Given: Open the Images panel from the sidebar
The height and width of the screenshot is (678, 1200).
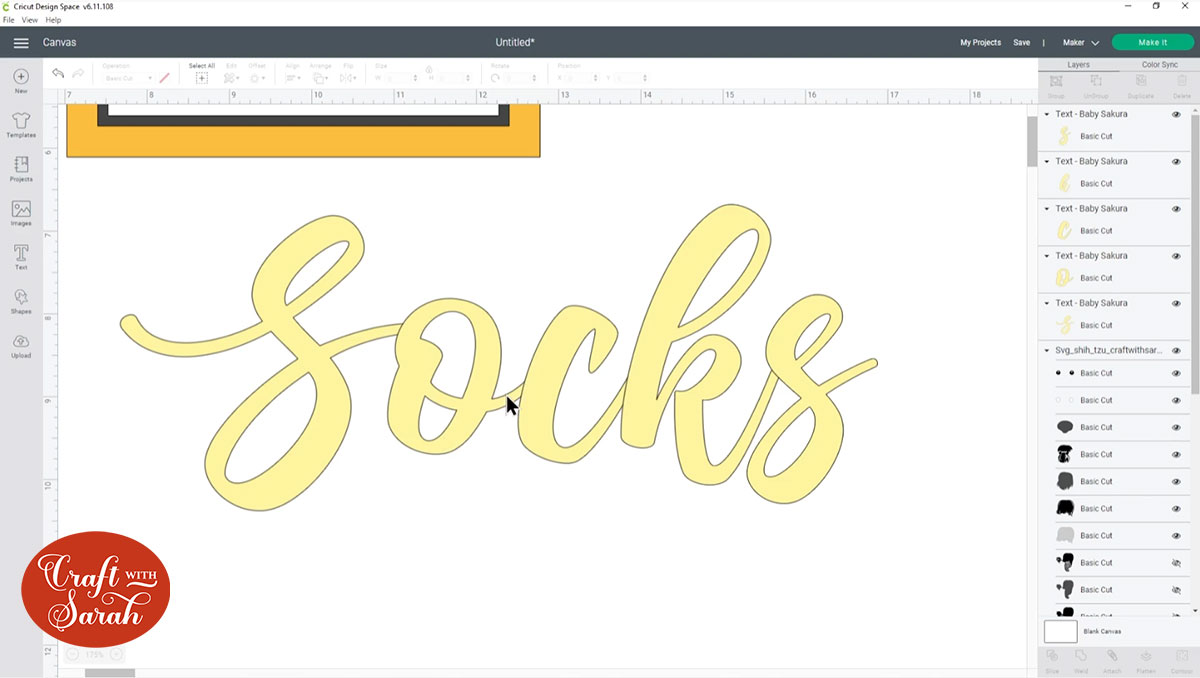Looking at the screenshot, I should point(20,213).
